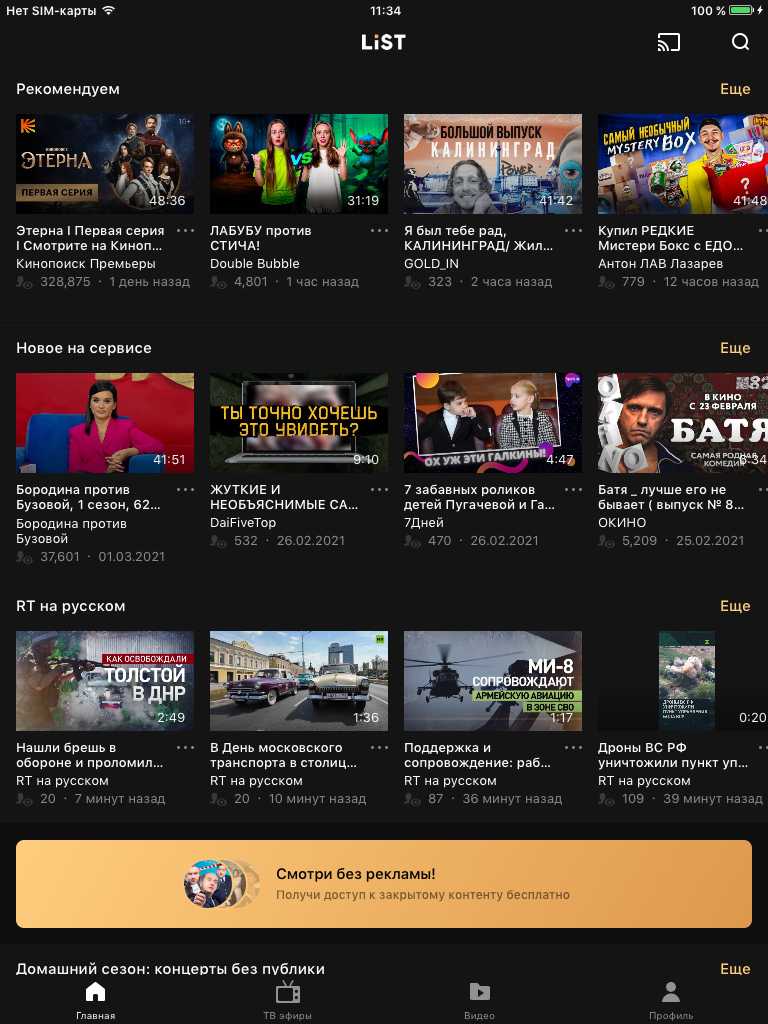Open more options for ЛАБУБУ против СТИЧА
Image resolution: width=768 pixels, height=1024 pixels.
pyautogui.click(x=379, y=231)
